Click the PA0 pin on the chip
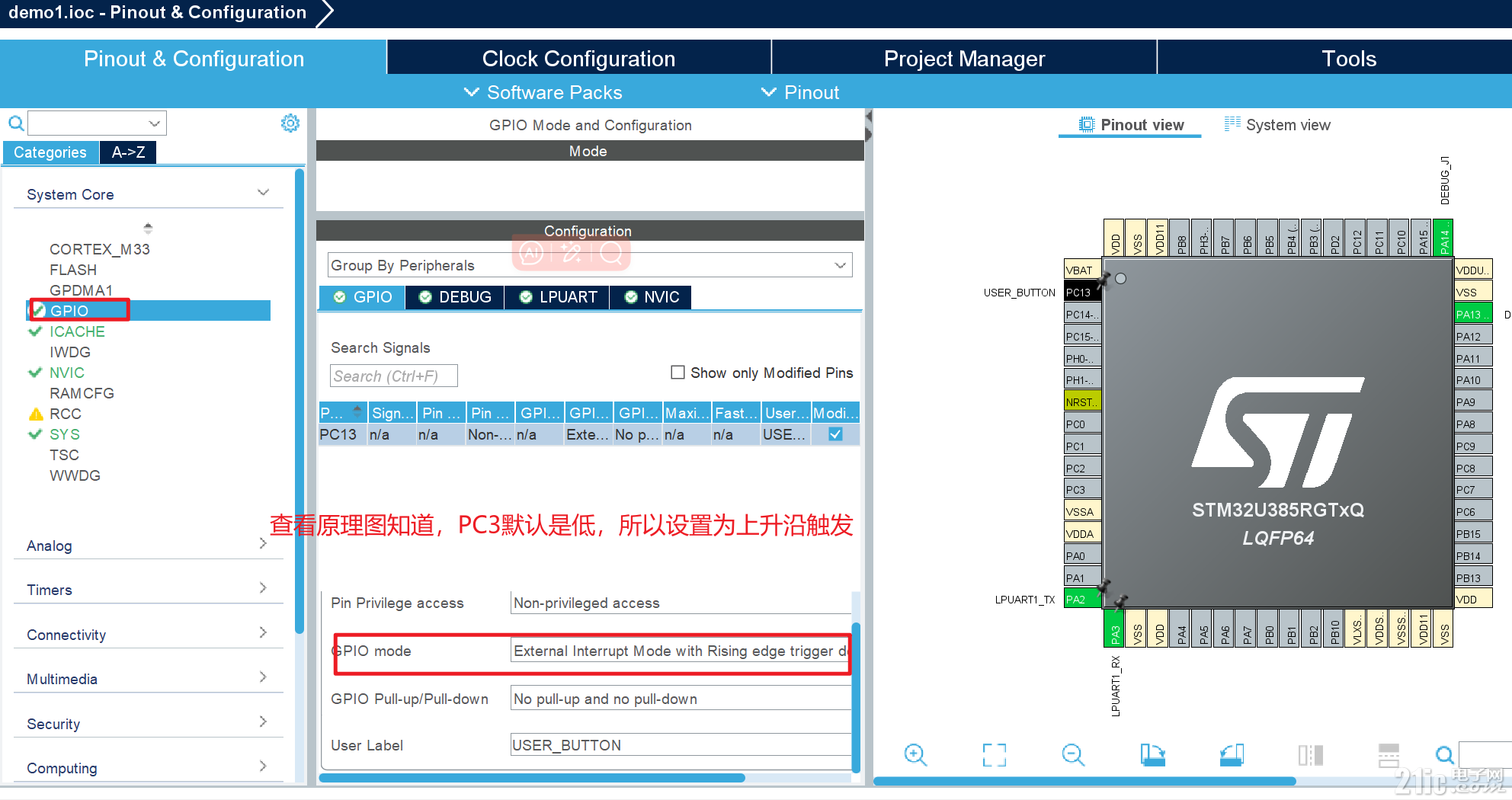 [1082, 556]
